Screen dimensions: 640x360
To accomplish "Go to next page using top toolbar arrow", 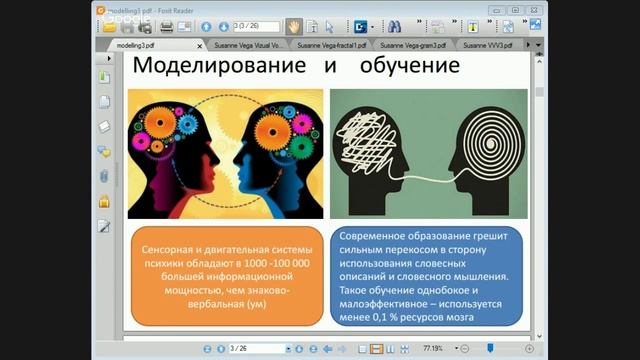I will click(224, 27).
